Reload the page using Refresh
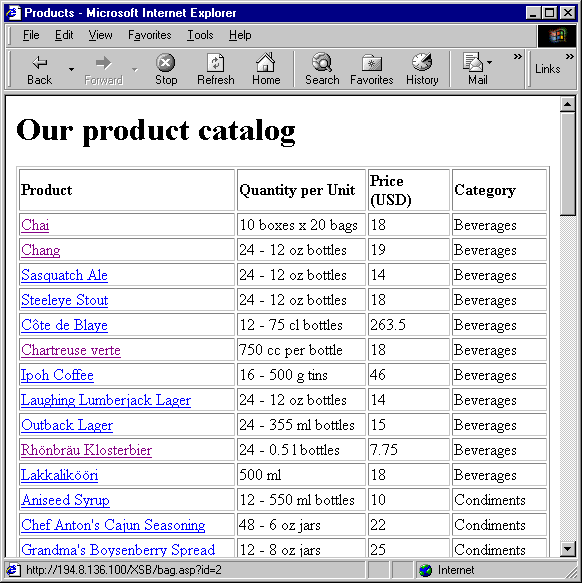Screen dimensions: 582x583 coord(216,70)
